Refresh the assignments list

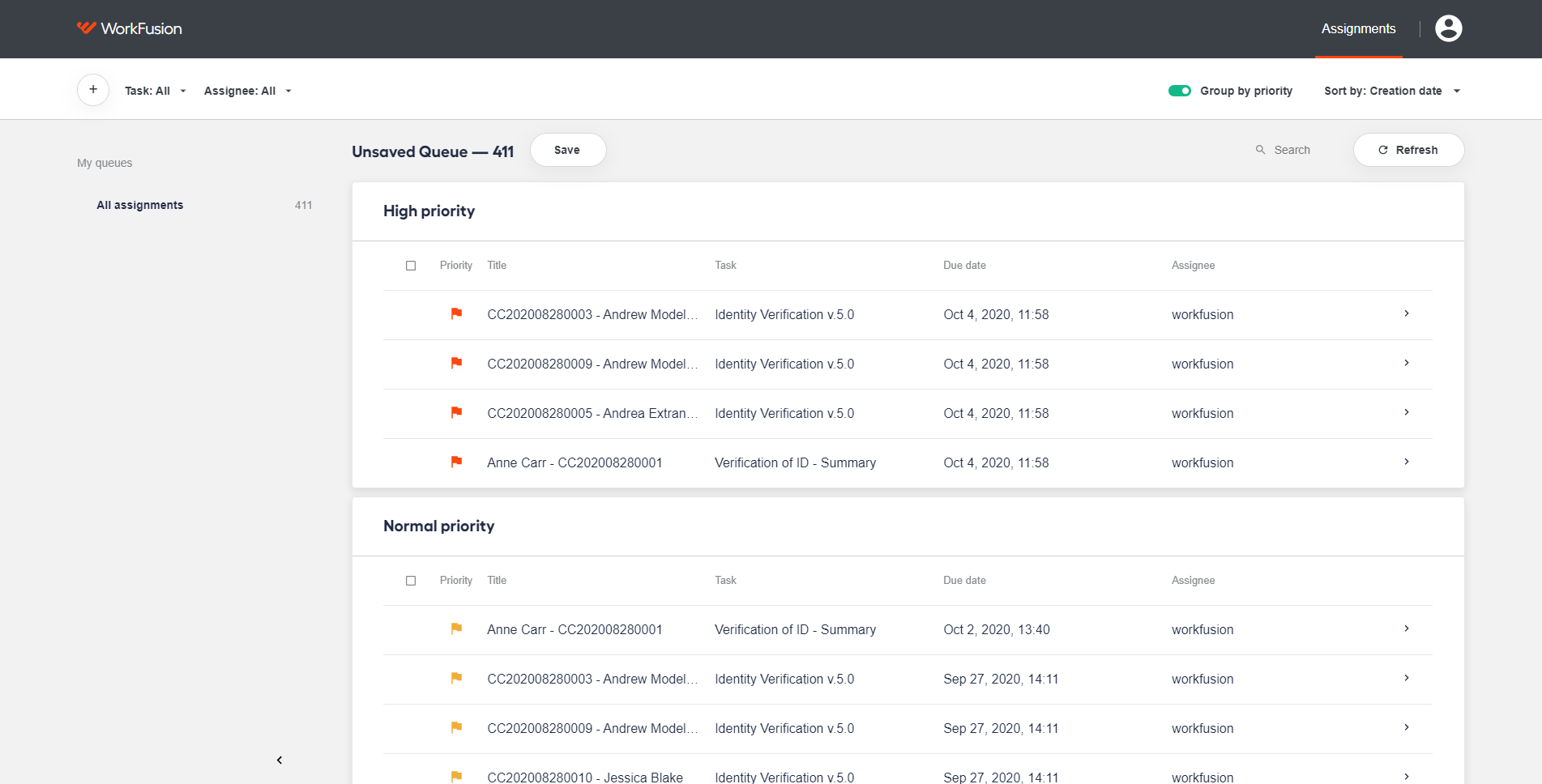pyautogui.click(x=1408, y=150)
